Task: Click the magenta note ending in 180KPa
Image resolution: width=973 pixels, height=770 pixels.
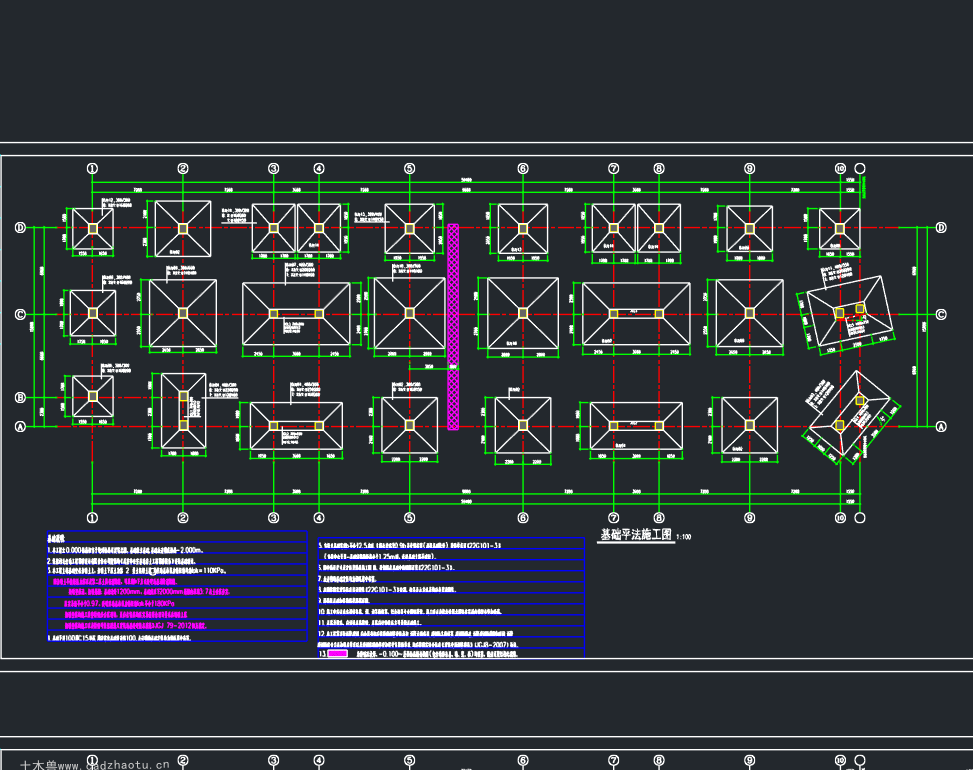Action: [x=119, y=603]
